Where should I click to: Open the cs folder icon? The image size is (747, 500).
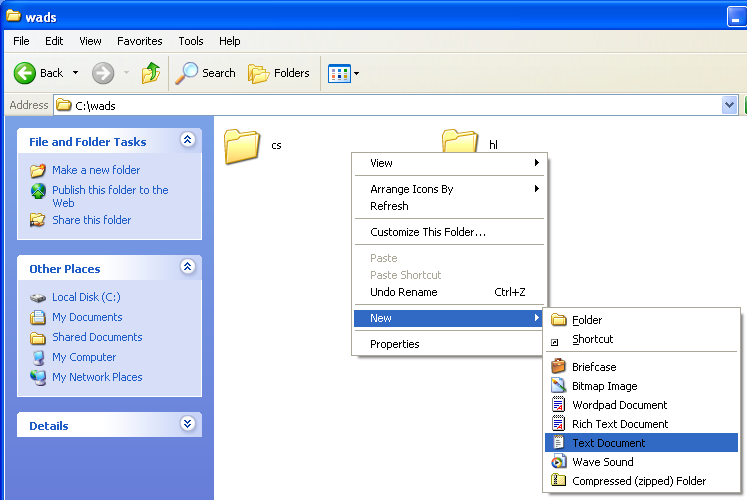[x=242, y=146]
